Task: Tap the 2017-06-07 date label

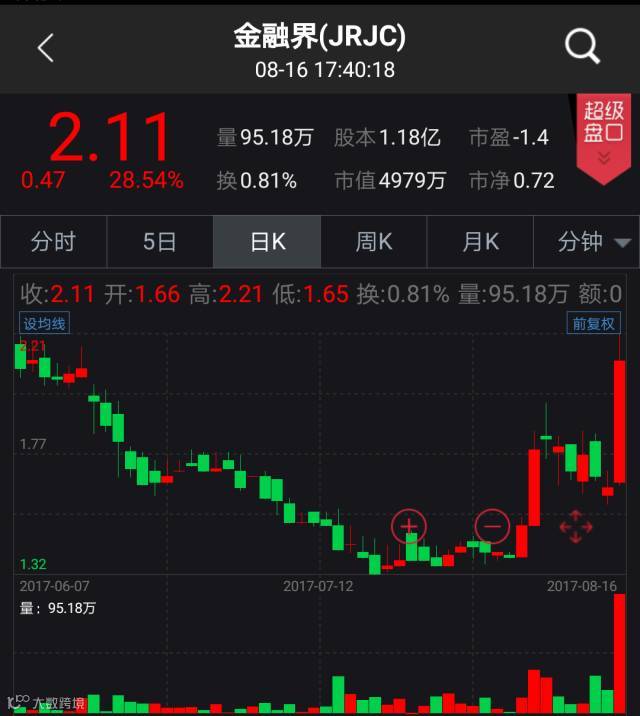Action: click(54, 586)
